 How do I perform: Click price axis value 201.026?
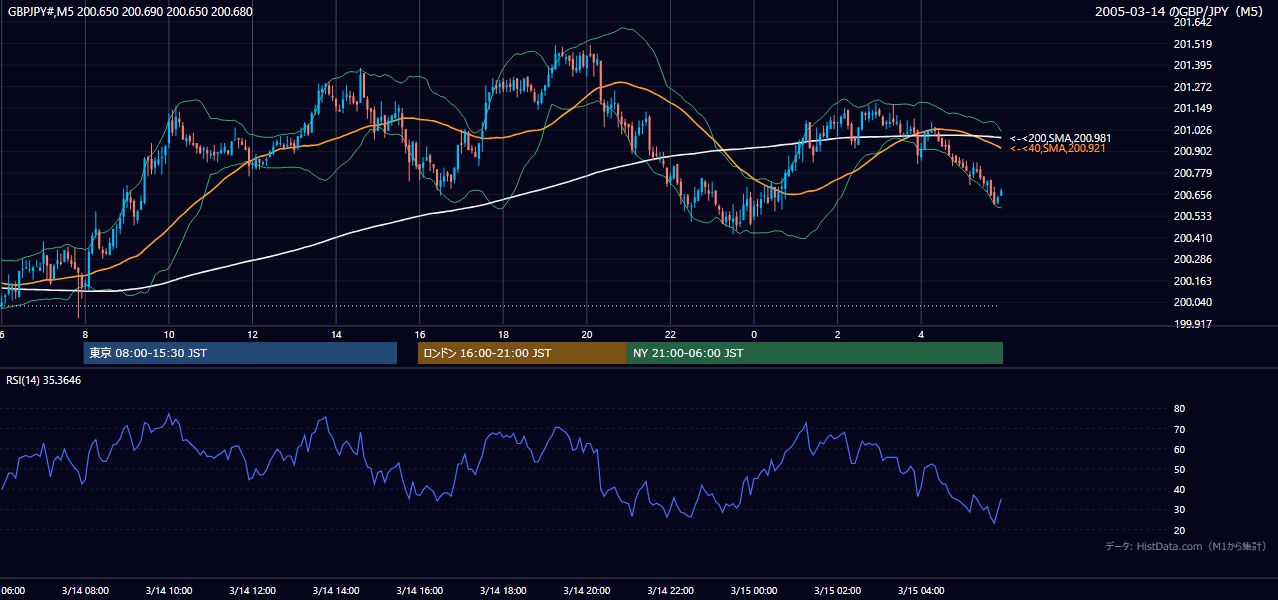click(x=1193, y=130)
